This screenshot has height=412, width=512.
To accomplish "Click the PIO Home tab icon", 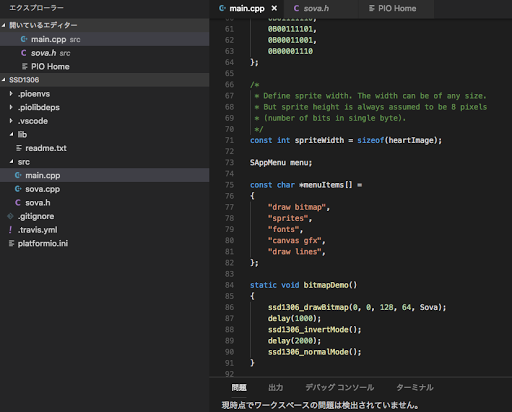I will click(x=372, y=8).
